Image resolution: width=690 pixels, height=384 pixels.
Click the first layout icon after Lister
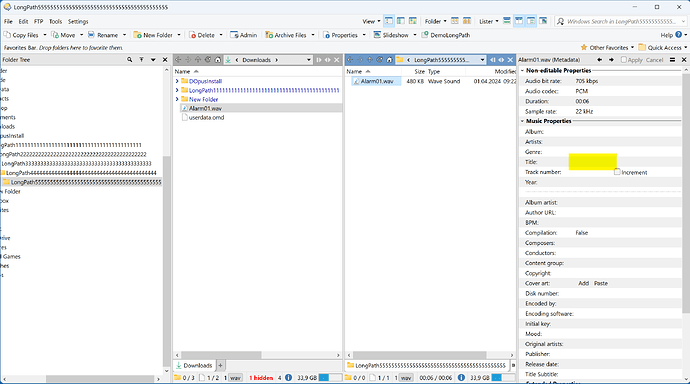[507, 21]
